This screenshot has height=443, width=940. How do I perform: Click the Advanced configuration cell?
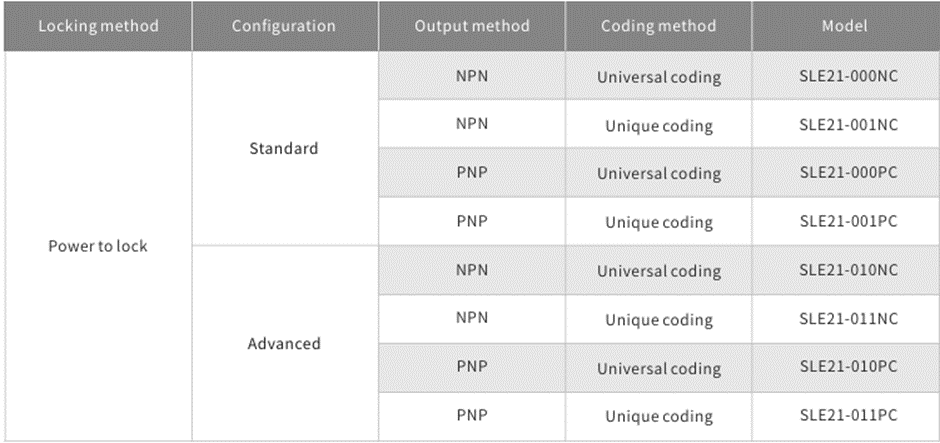(x=285, y=343)
